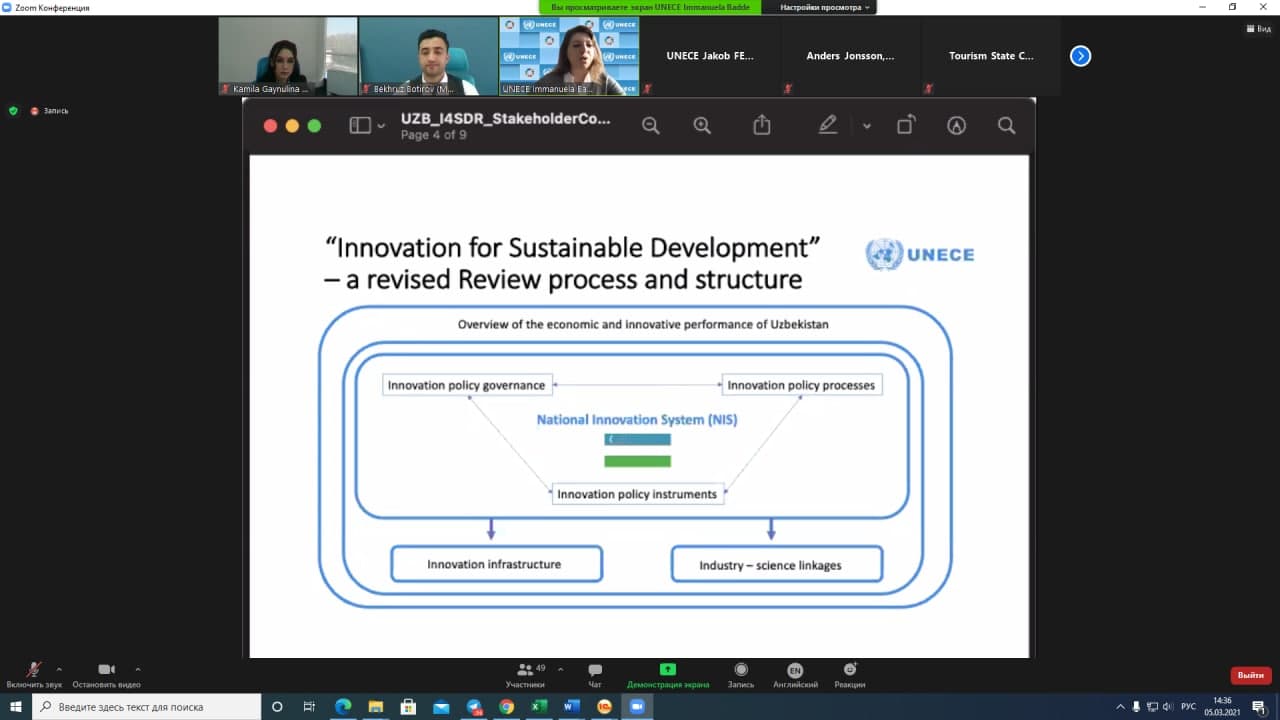Show next participants with blue arrow
The width and height of the screenshot is (1280, 720).
coord(1080,56)
